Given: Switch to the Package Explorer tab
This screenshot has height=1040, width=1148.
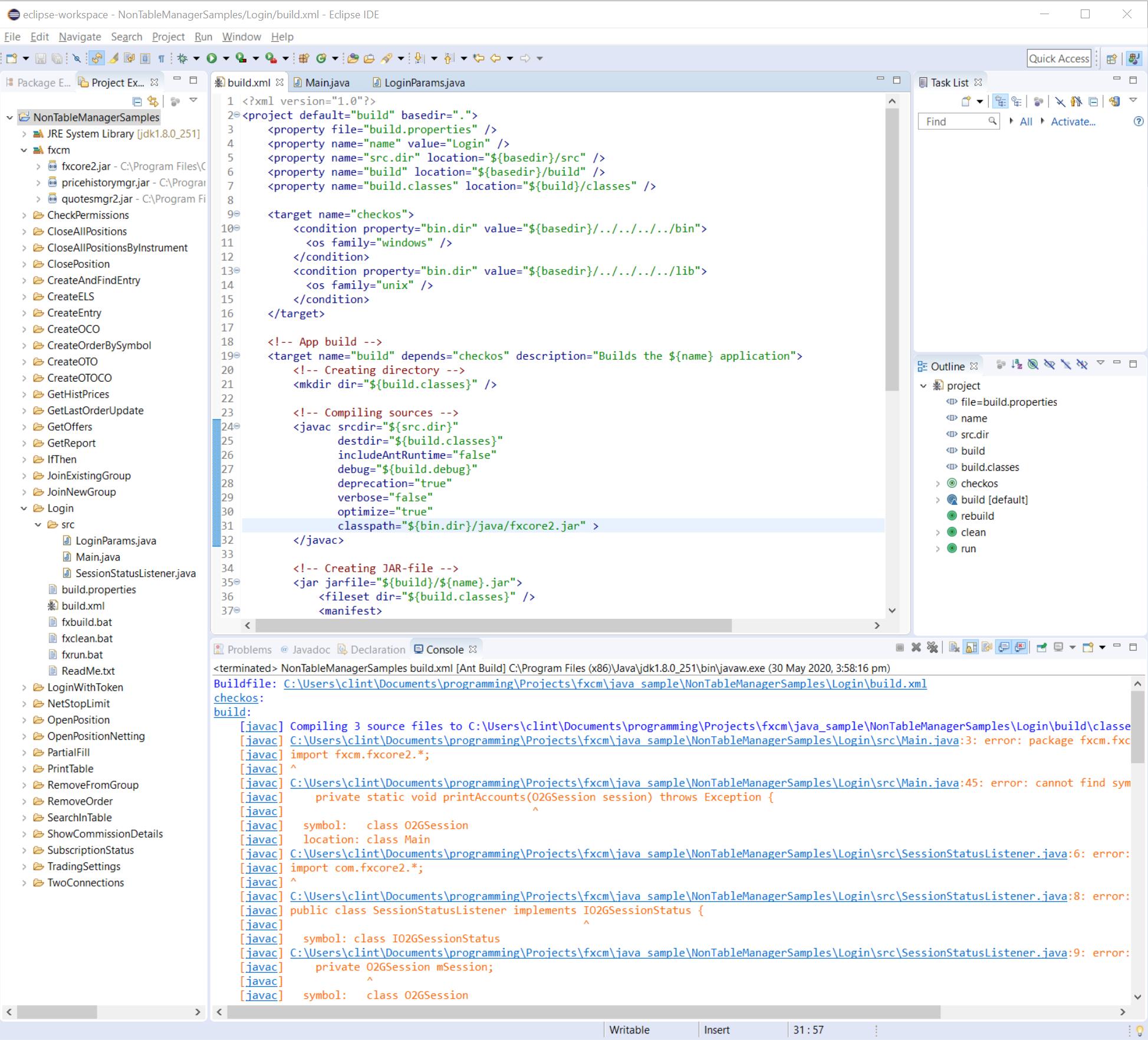Looking at the screenshot, I should 38,83.
